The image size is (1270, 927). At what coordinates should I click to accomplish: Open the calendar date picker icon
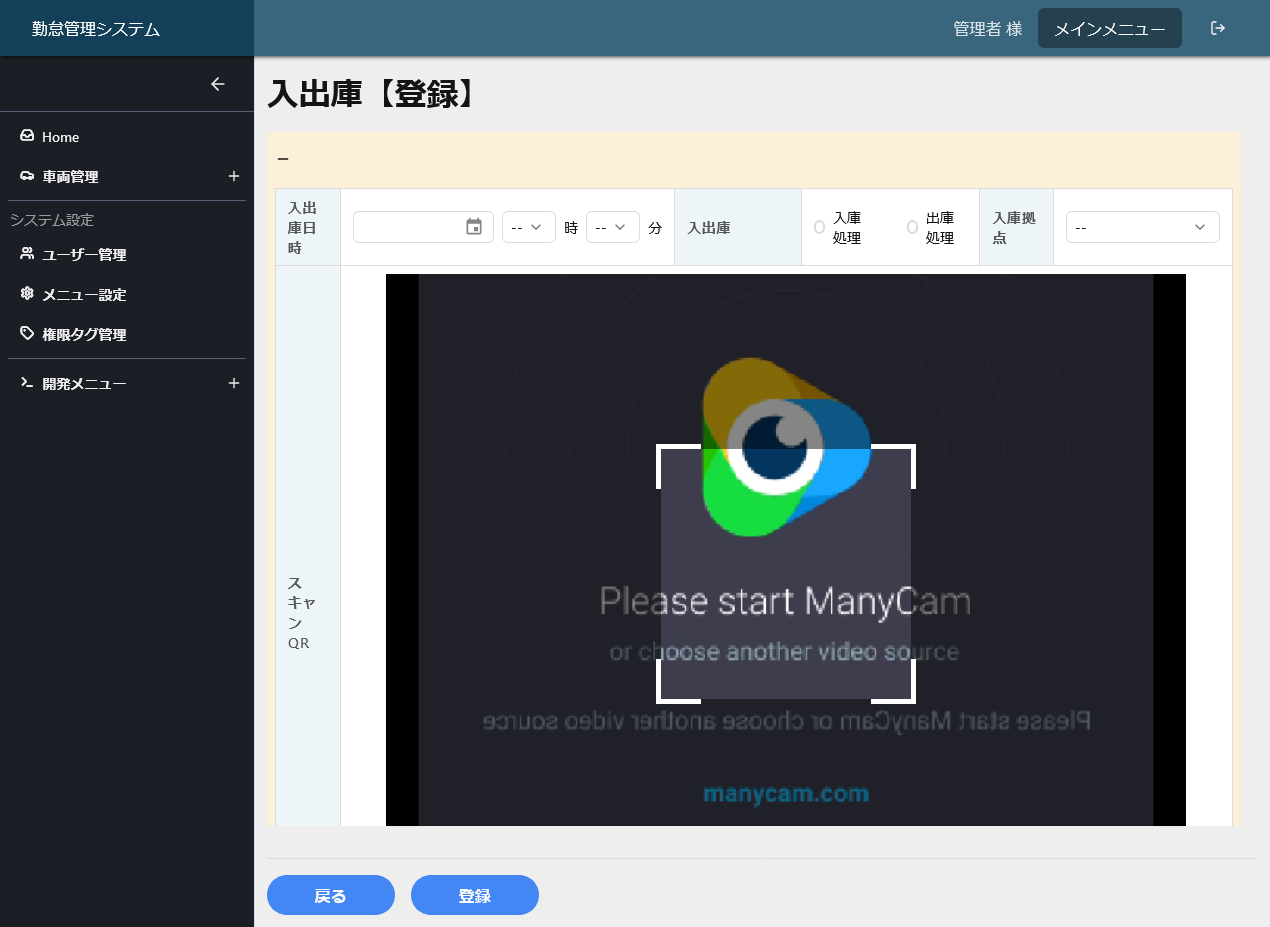pos(474,227)
